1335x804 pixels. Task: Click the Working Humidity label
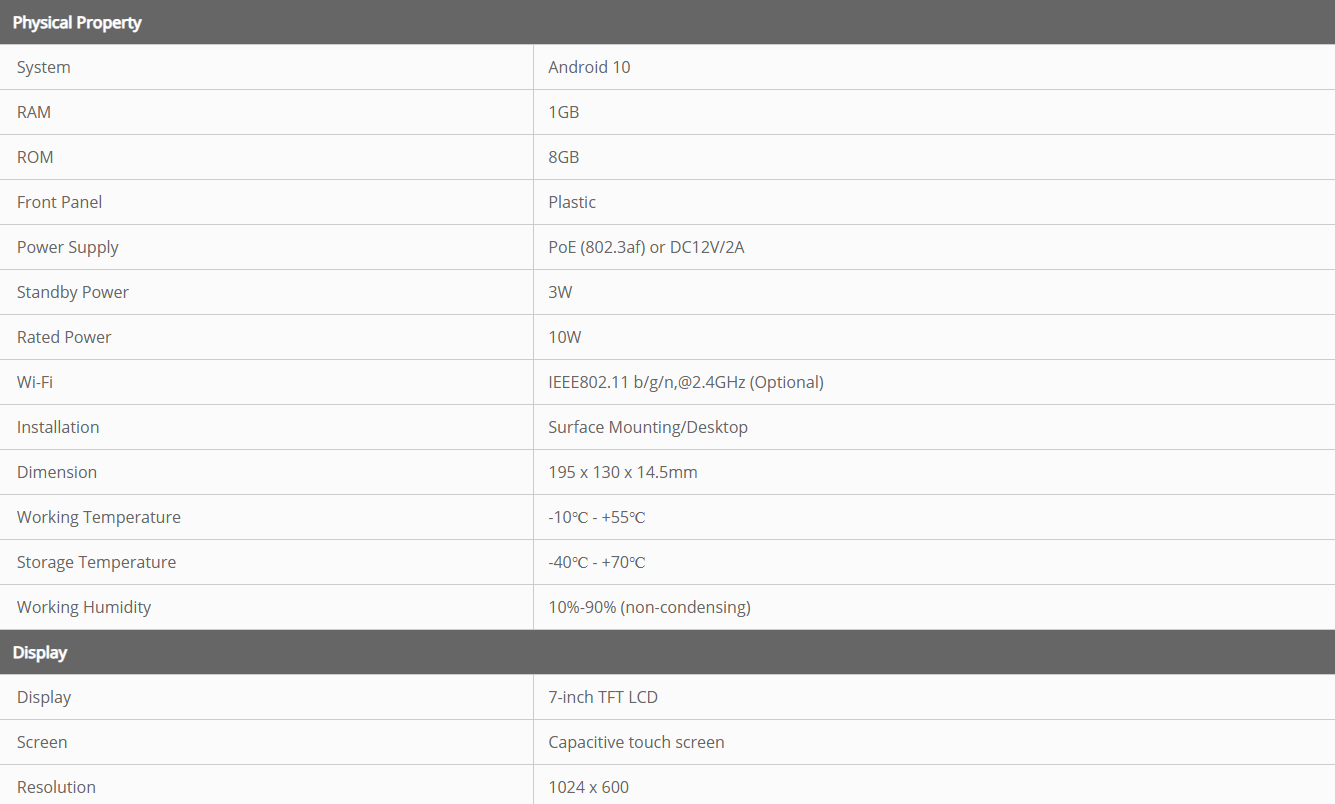pos(84,607)
